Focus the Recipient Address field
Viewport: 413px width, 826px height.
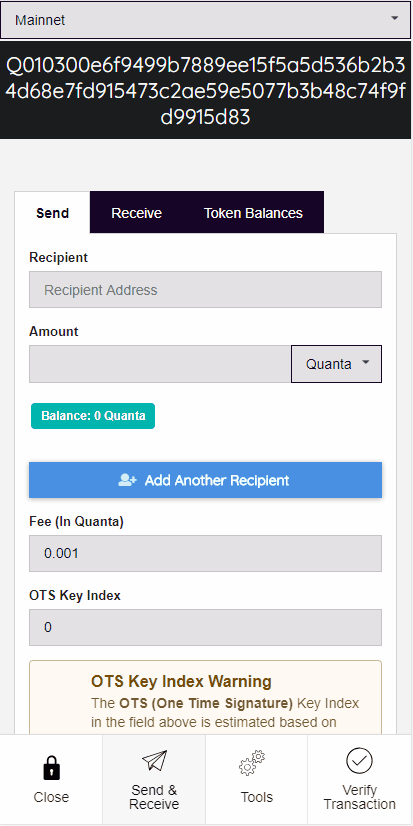coord(205,290)
